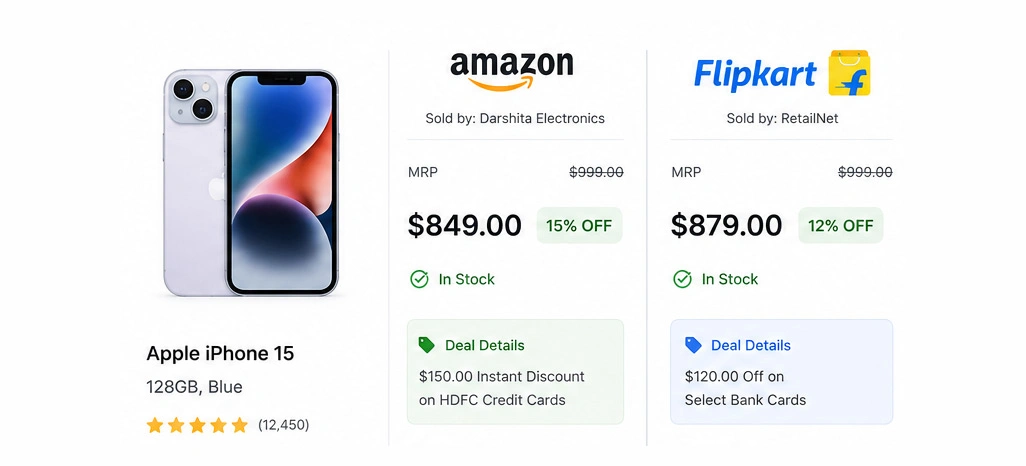Click the Flipkart shopping bag icon
1026x466 pixels.
coord(849,73)
